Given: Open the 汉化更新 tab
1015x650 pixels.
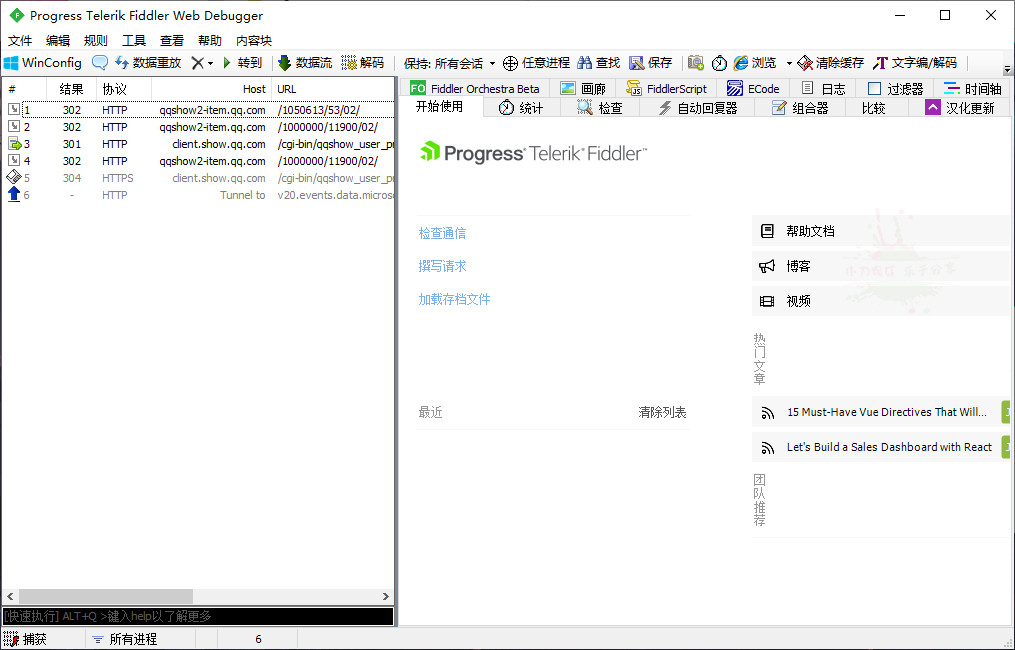Looking at the screenshot, I should coord(959,108).
